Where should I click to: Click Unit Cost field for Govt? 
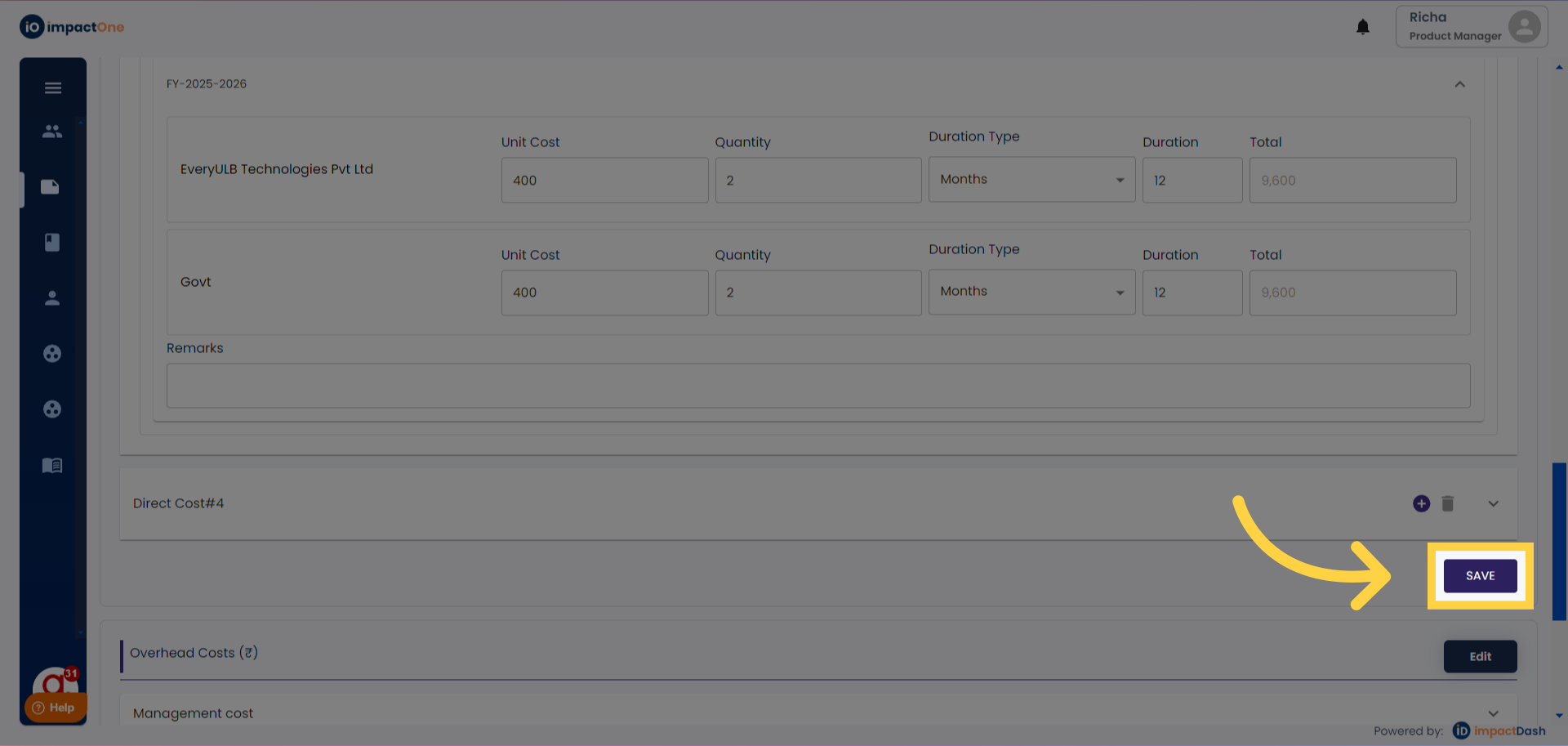(604, 293)
